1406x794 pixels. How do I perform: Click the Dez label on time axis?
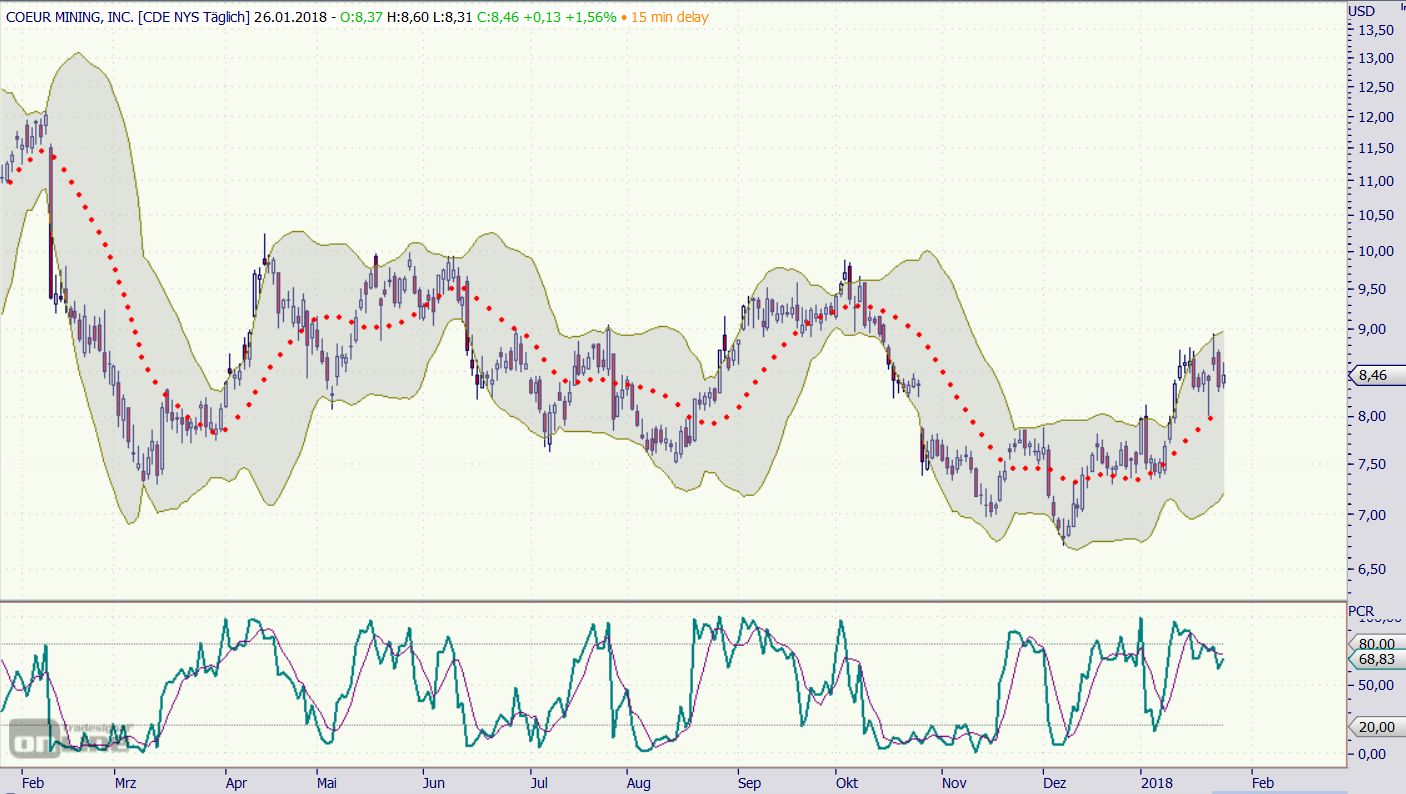pos(1053,782)
